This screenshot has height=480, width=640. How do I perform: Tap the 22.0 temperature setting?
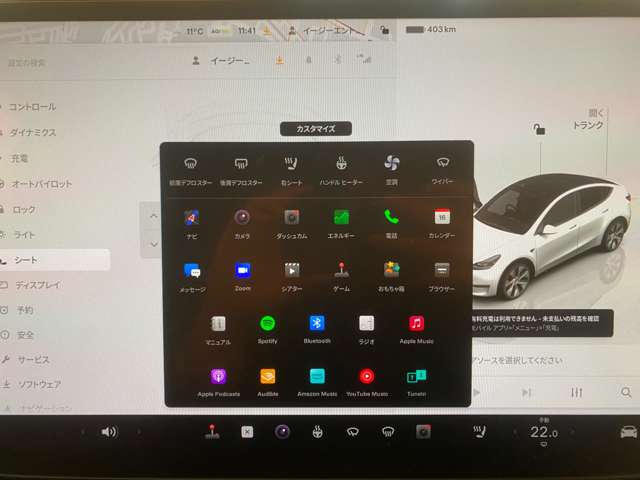[544, 432]
